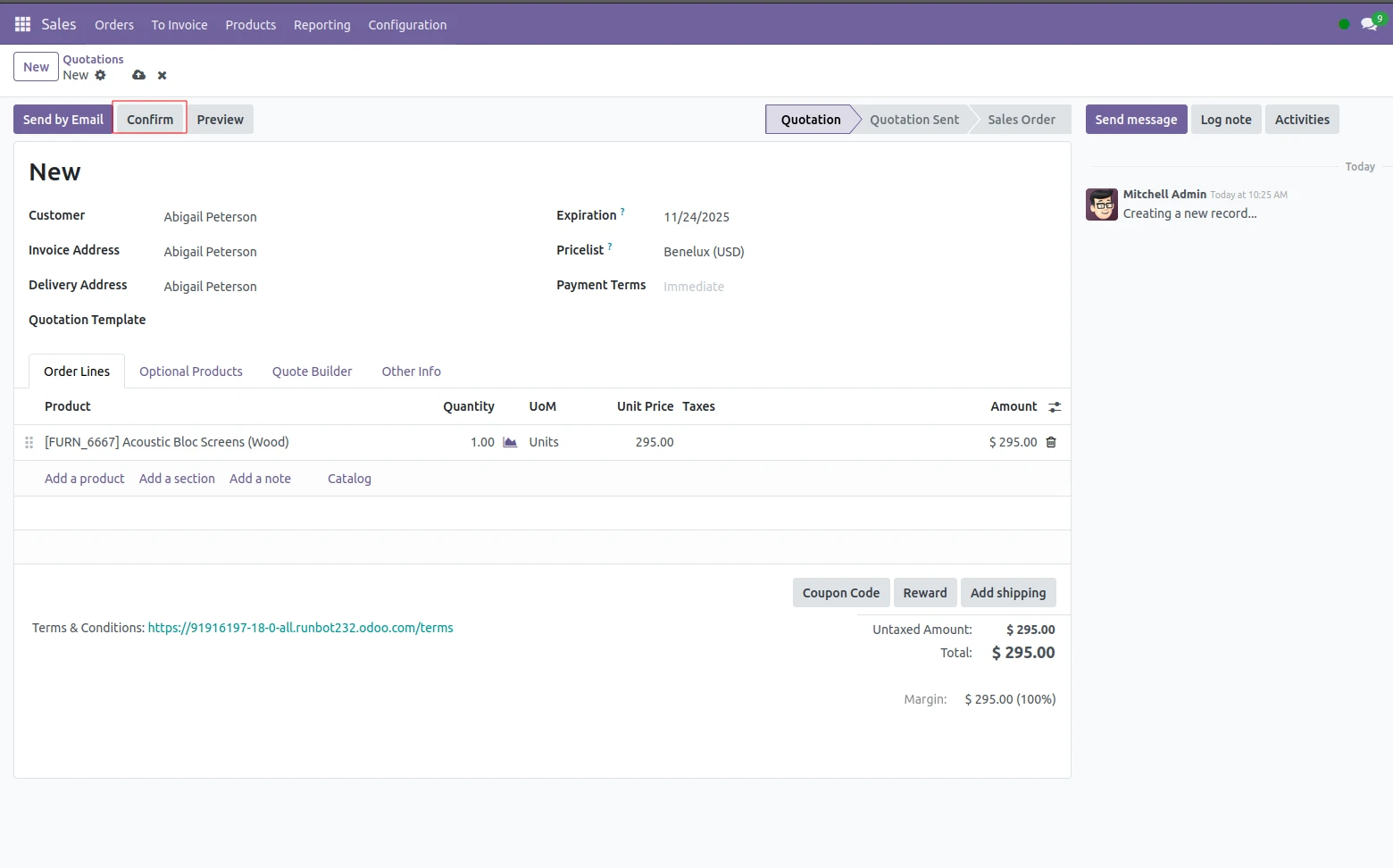Confirm the quotation
1393x868 pixels.
point(150,120)
